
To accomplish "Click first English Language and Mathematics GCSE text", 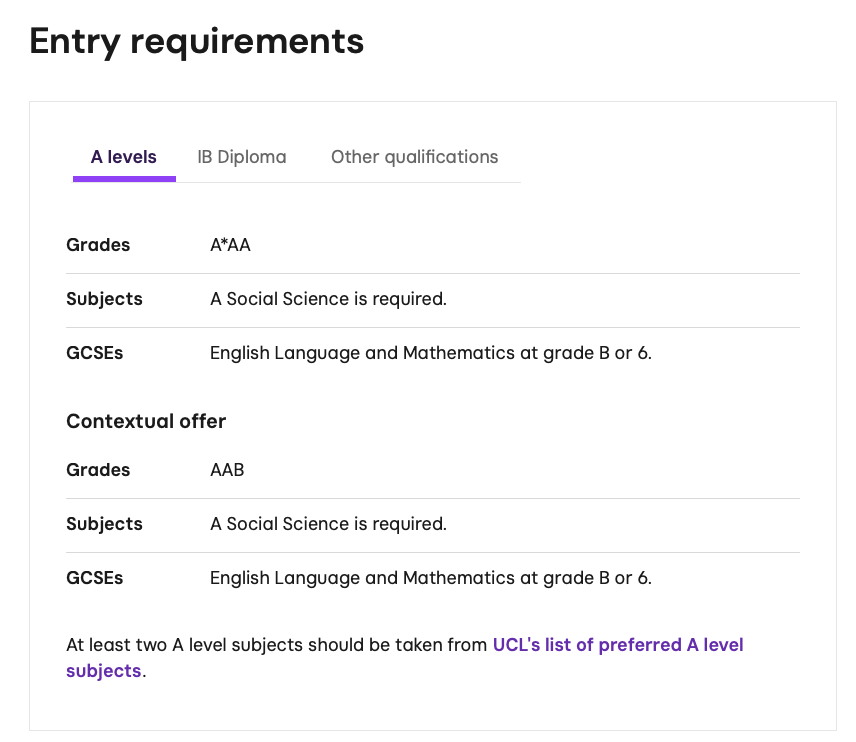I will pyautogui.click(x=430, y=353).
